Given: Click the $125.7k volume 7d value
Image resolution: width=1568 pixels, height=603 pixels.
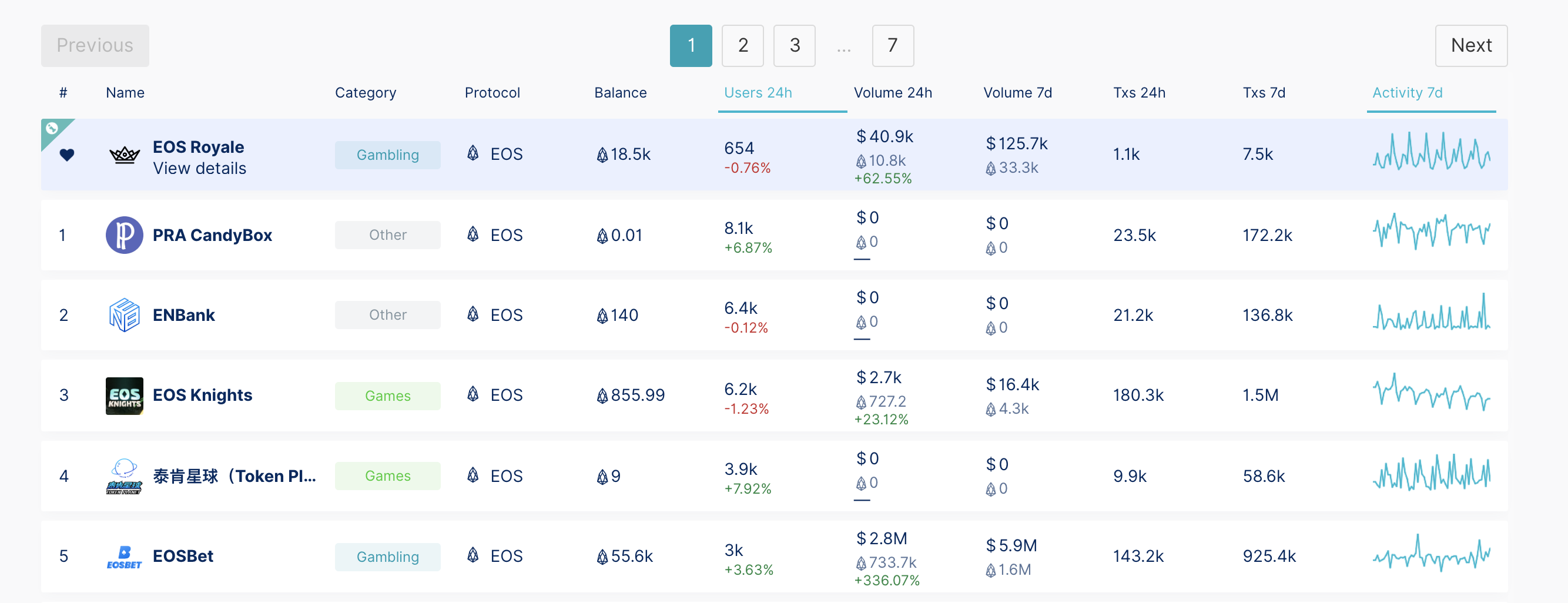Looking at the screenshot, I should (x=1016, y=143).
